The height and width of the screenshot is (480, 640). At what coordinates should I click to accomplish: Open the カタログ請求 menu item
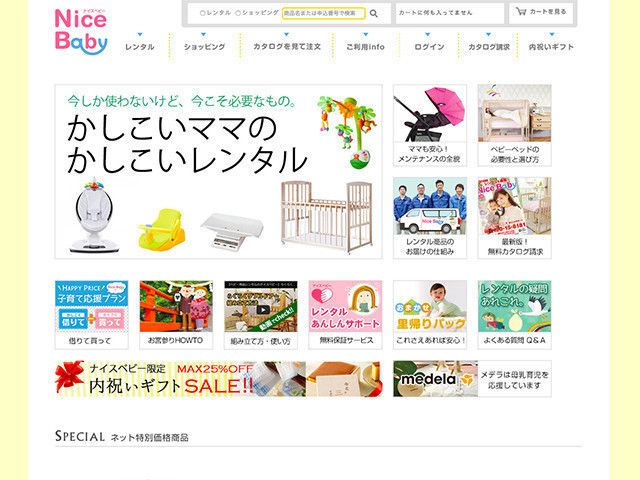point(489,47)
